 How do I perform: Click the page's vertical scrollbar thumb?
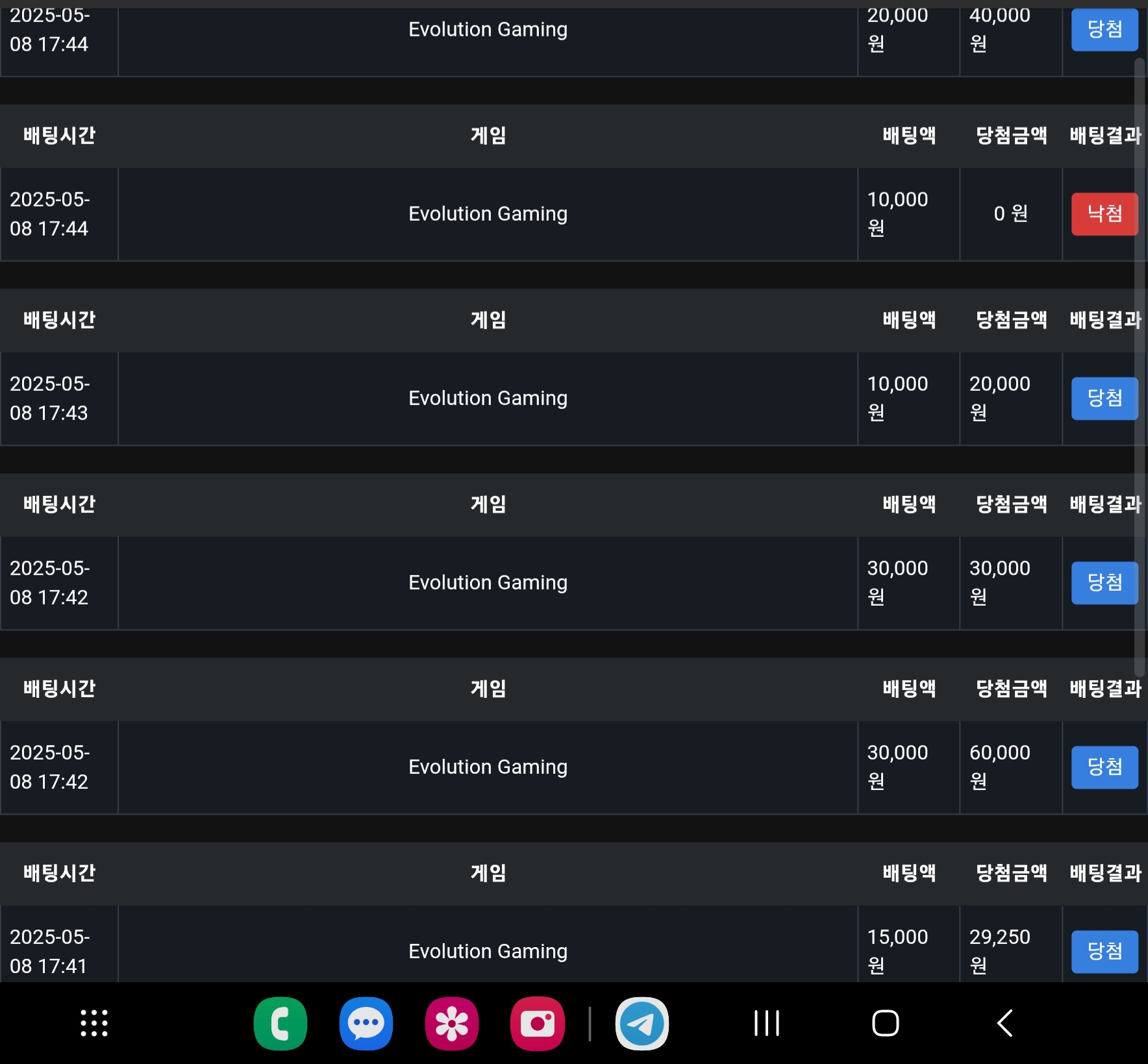click(x=1140, y=367)
